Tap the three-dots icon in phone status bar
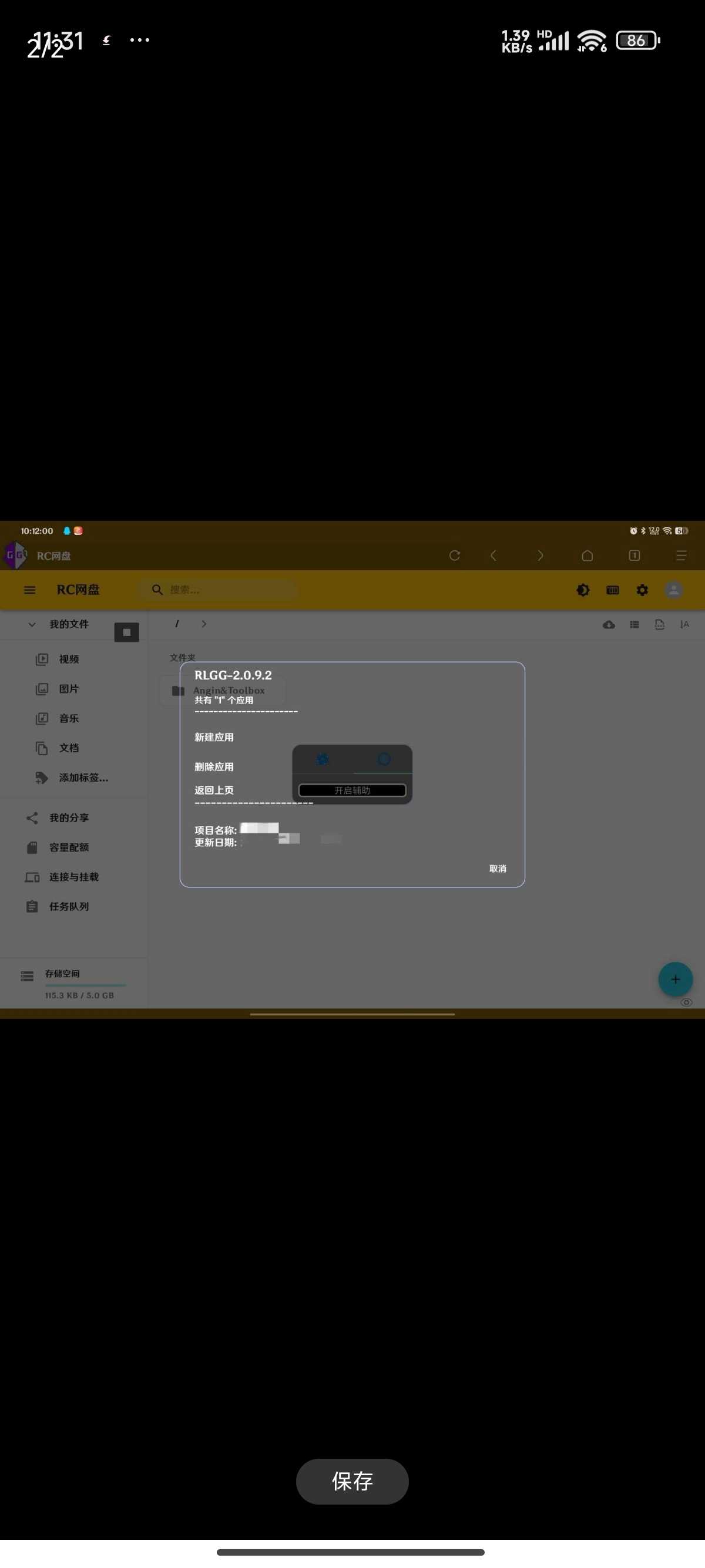 tap(139, 40)
